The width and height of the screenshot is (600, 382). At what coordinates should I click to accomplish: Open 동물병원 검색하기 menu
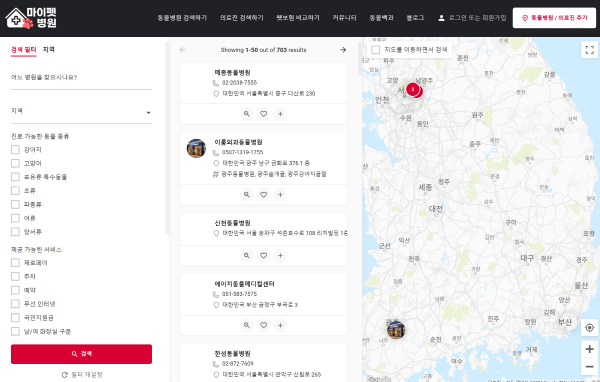click(x=182, y=18)
